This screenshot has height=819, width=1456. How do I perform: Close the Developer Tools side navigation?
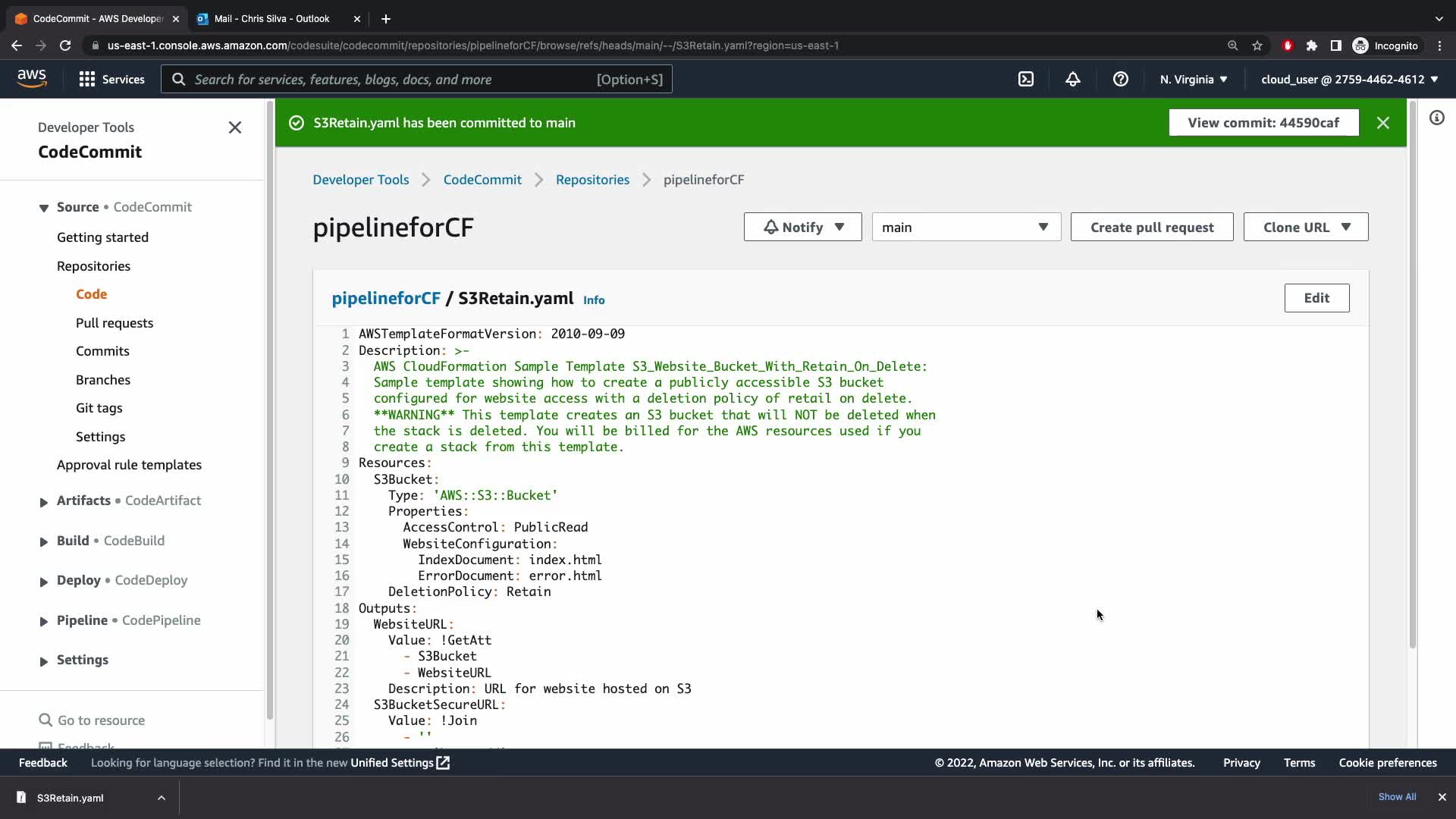(235, 127)
